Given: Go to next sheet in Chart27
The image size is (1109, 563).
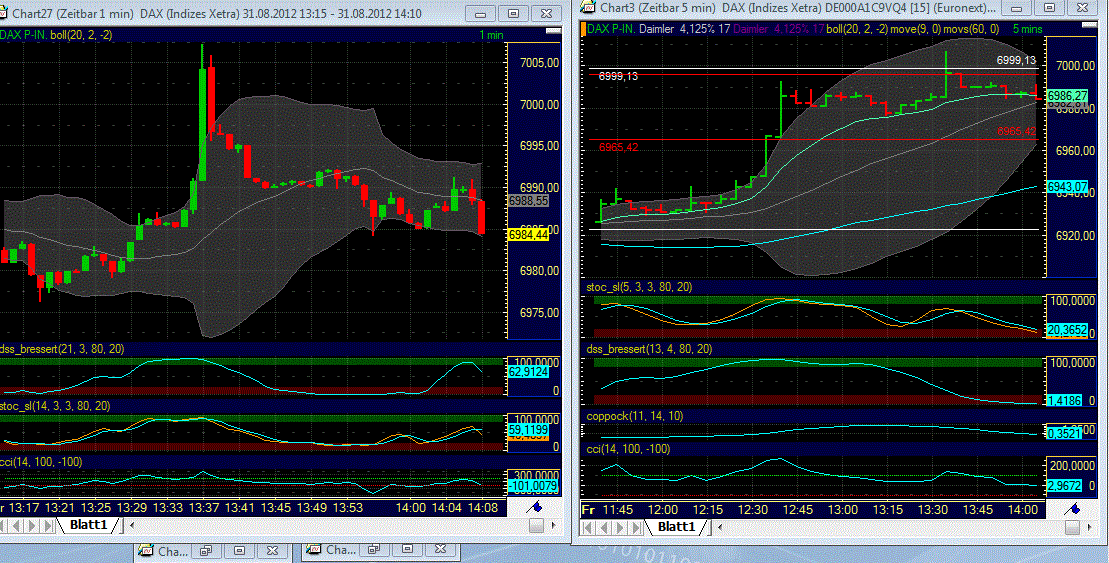Looking at the screenshot, I should click(33, 526).
